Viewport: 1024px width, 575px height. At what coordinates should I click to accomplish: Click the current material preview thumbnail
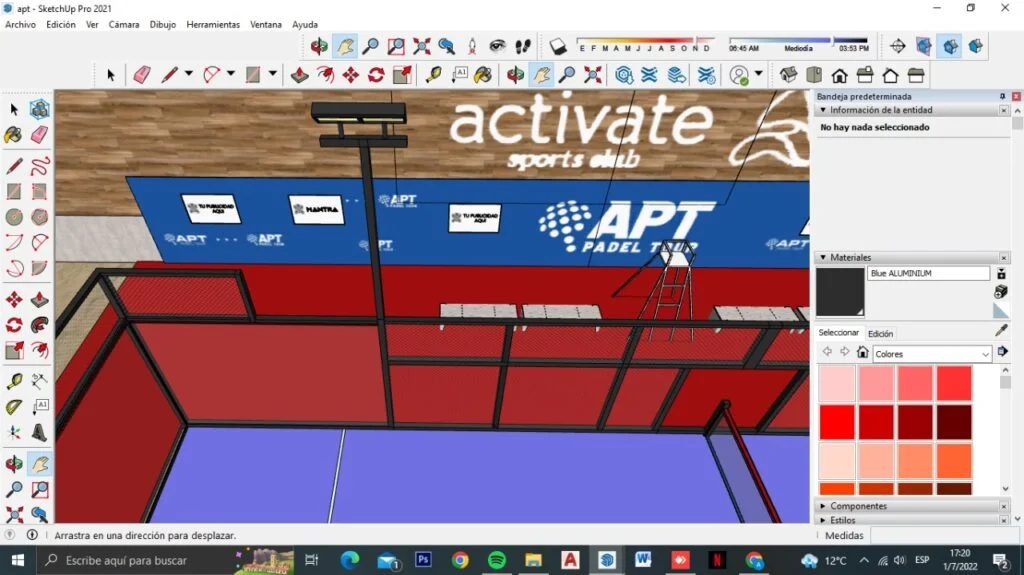point(840,292)
